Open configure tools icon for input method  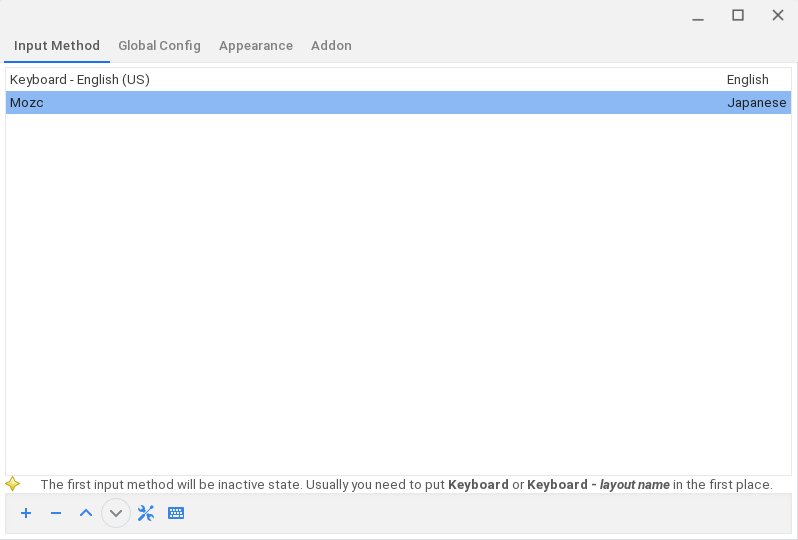point(146,513)
